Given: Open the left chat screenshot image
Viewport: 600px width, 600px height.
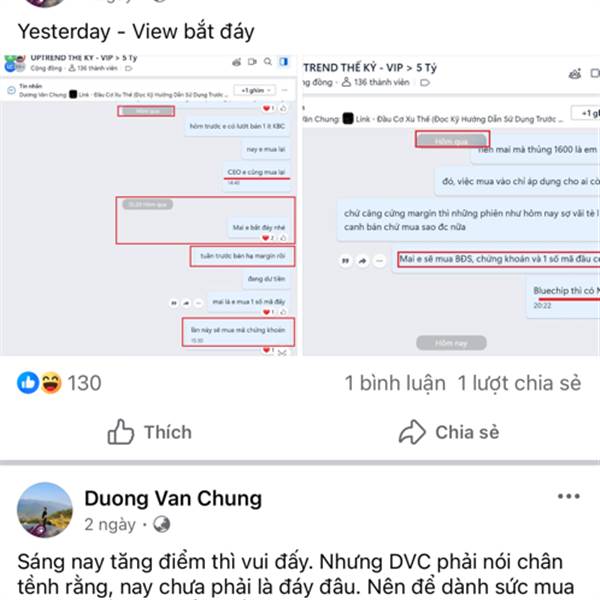Looking at the screenshot, I should click(x=148, y=205).
